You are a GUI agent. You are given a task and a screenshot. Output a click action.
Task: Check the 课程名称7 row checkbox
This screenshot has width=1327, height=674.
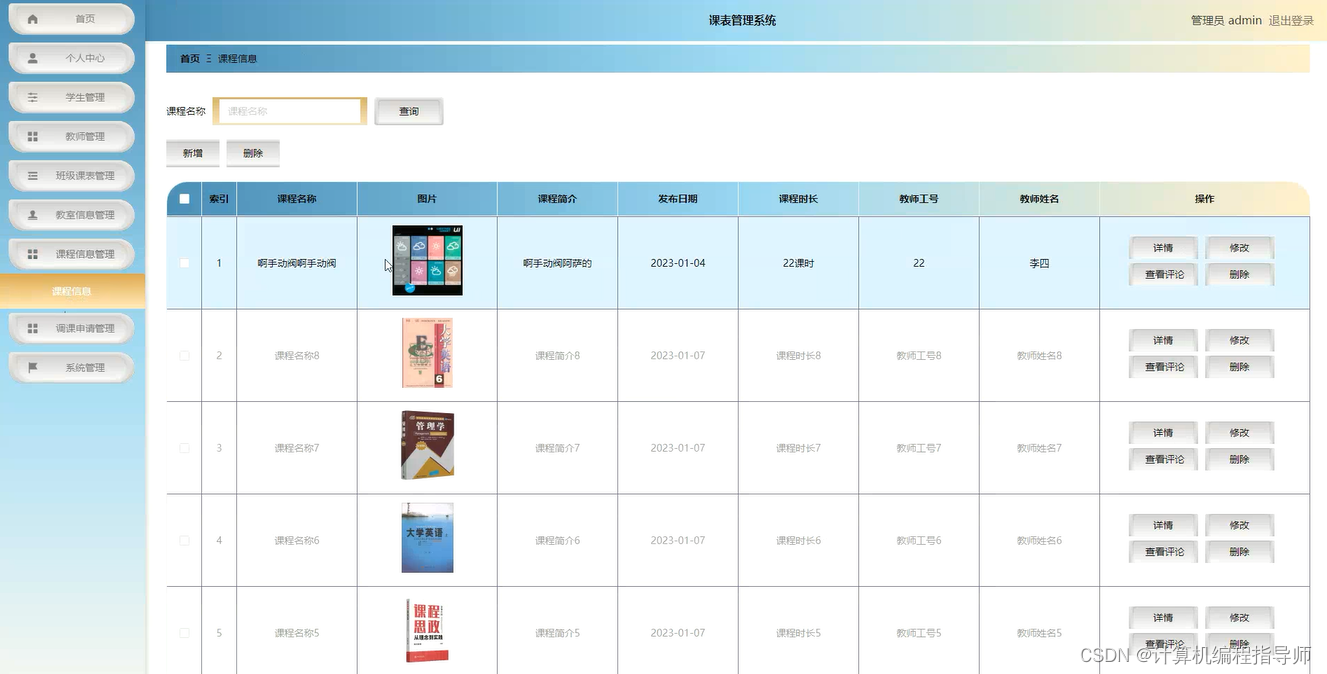pos(184,448)
